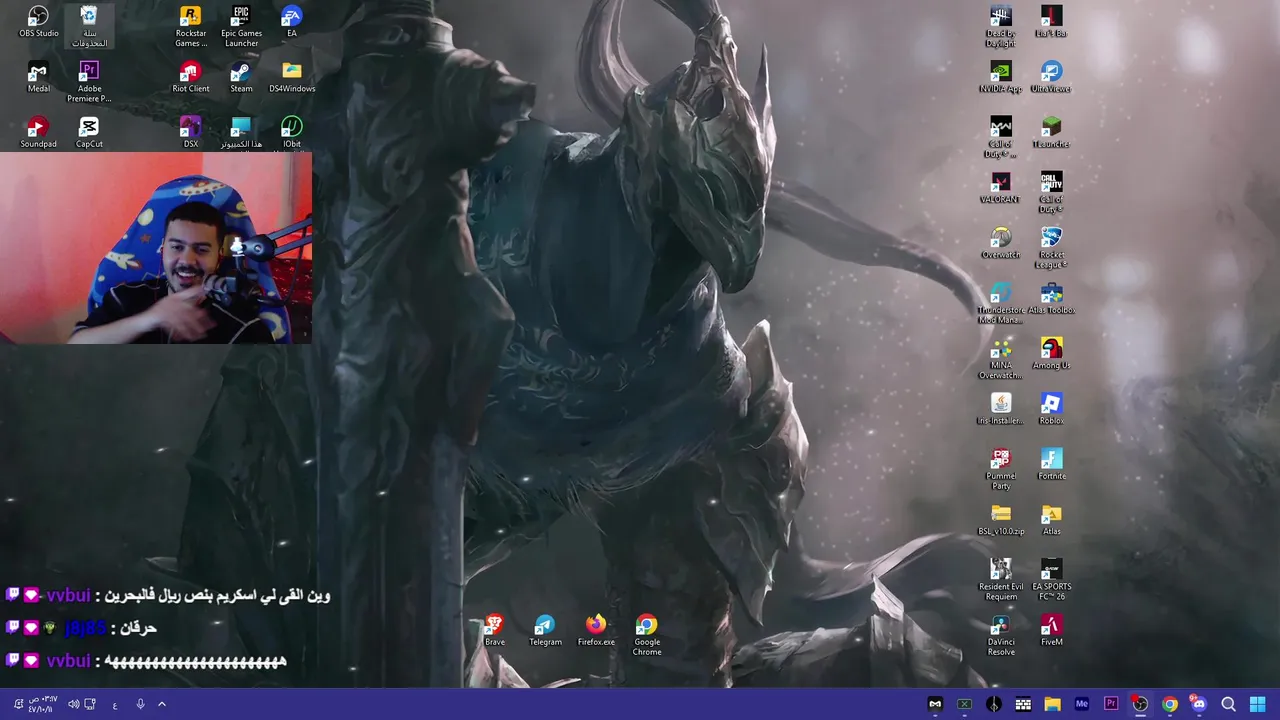Launch the UltraViewer desktop shortcut
The width and height of the screenshot is (1280, 720).
coord(1051,77)
